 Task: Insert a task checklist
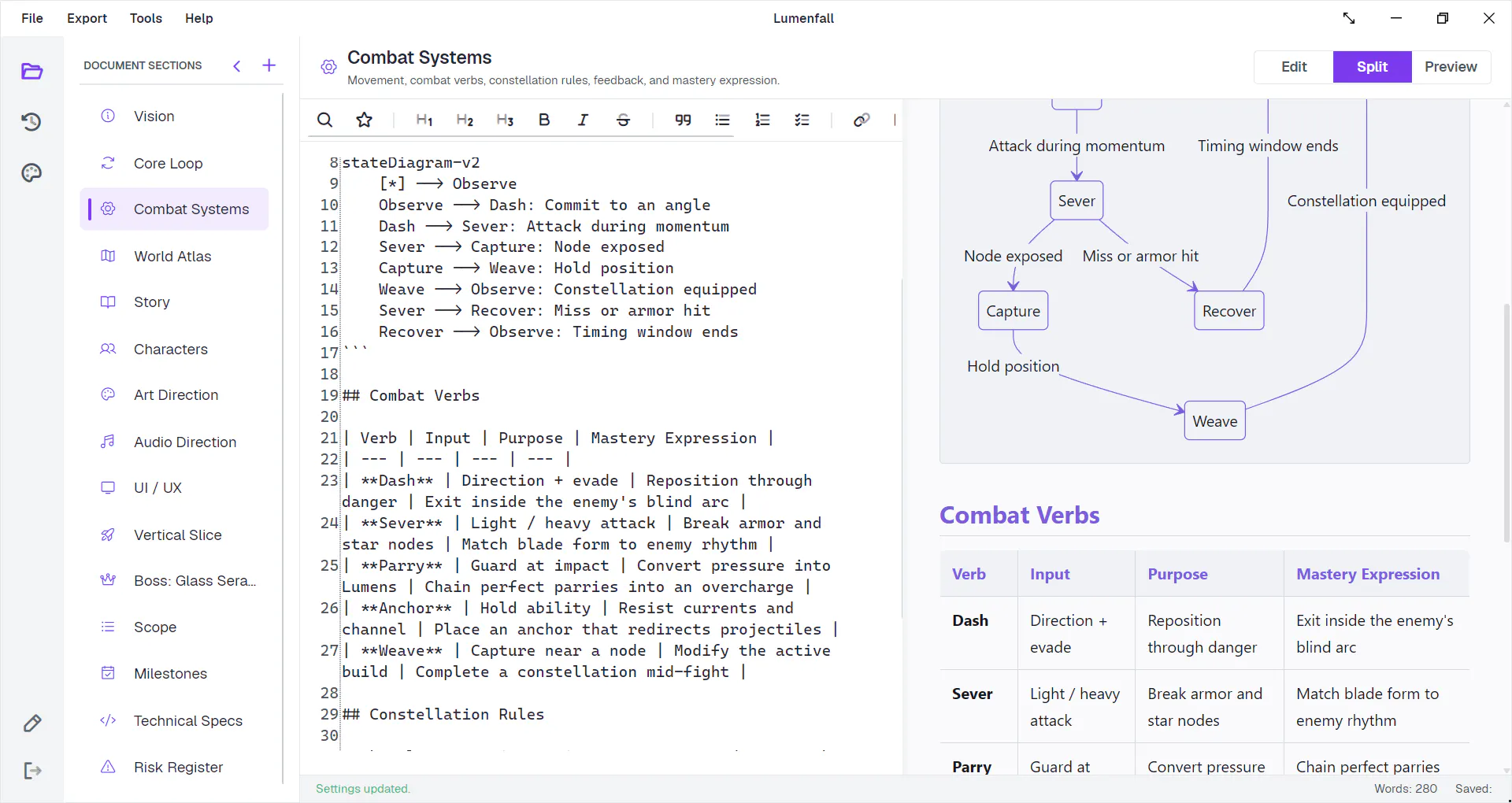point(802,120)
